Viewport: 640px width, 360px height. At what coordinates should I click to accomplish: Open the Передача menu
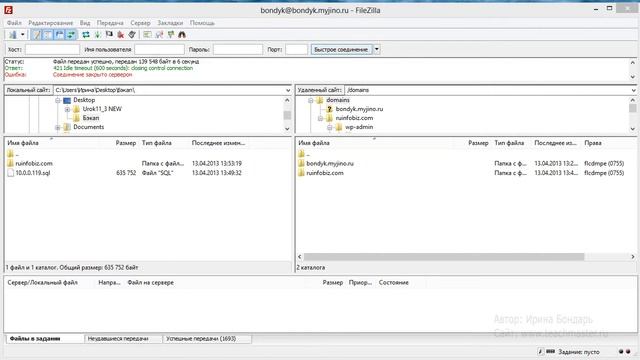(x=110, y=23)
